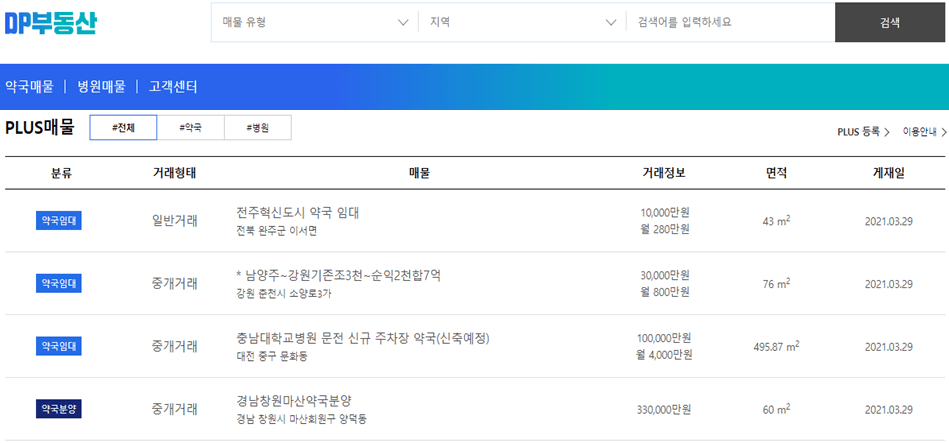Click date 2021.03.29 in 남양주~강원 row
The image size is (949, 443).
888,284
